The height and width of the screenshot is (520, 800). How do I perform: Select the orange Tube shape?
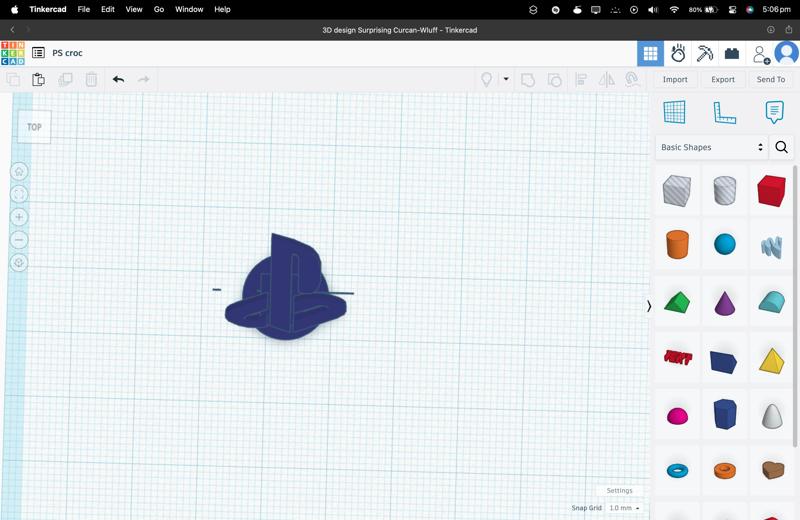[x=724, y=470]
